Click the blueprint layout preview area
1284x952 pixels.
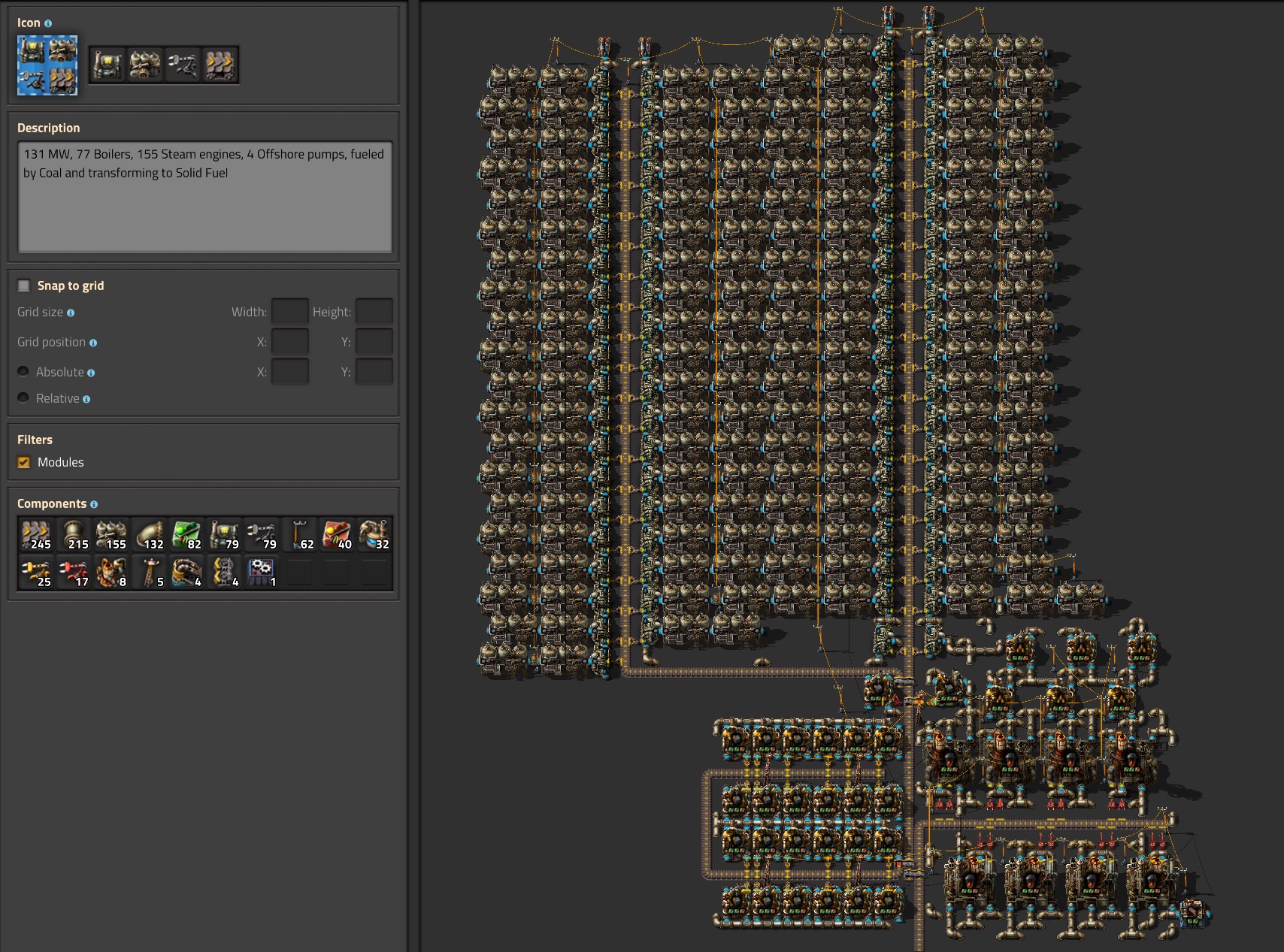(851, 476)
